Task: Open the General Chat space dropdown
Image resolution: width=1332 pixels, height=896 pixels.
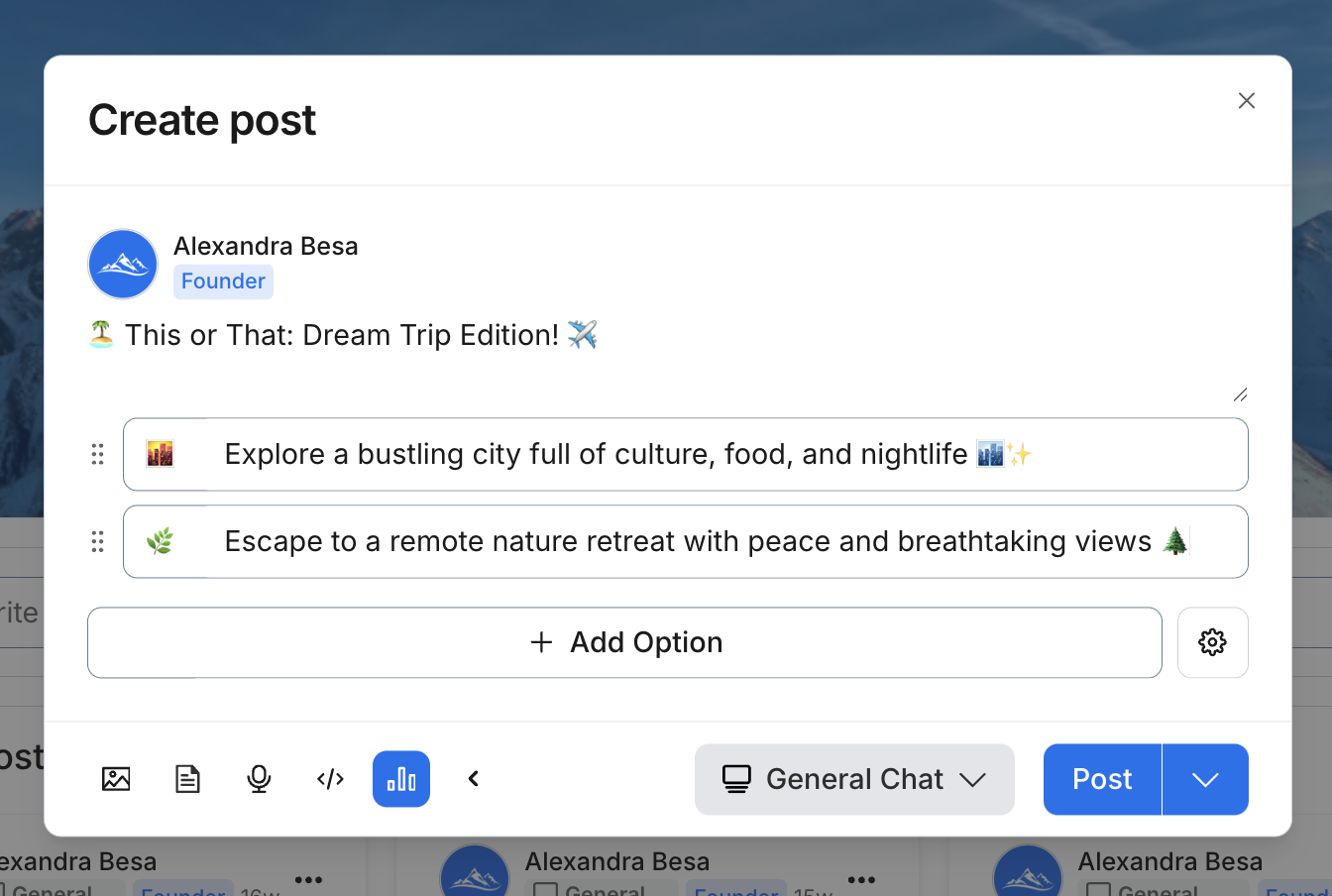Action: [x=854, y=779]
